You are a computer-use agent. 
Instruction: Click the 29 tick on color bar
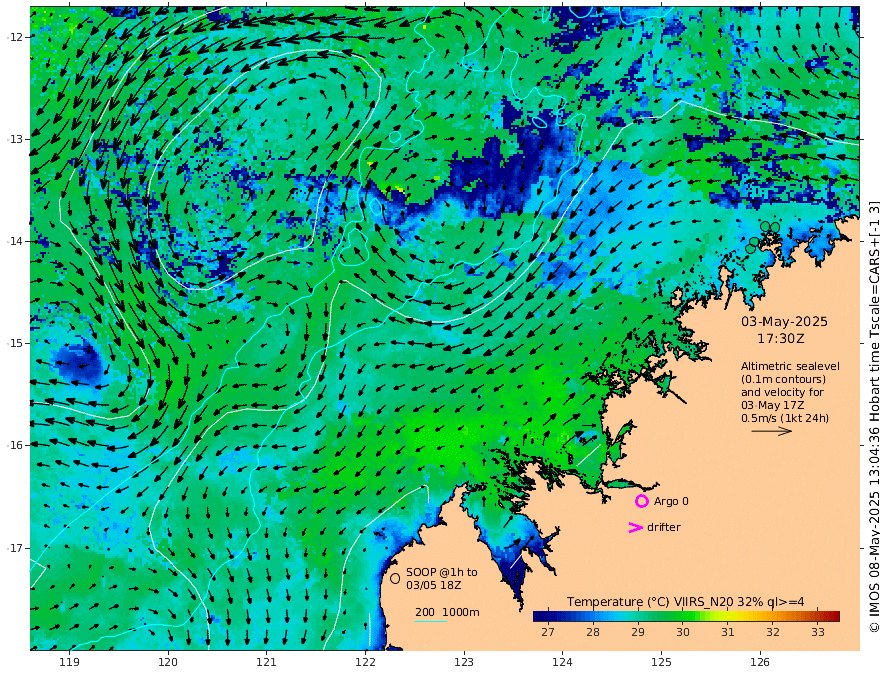(638, 632)
